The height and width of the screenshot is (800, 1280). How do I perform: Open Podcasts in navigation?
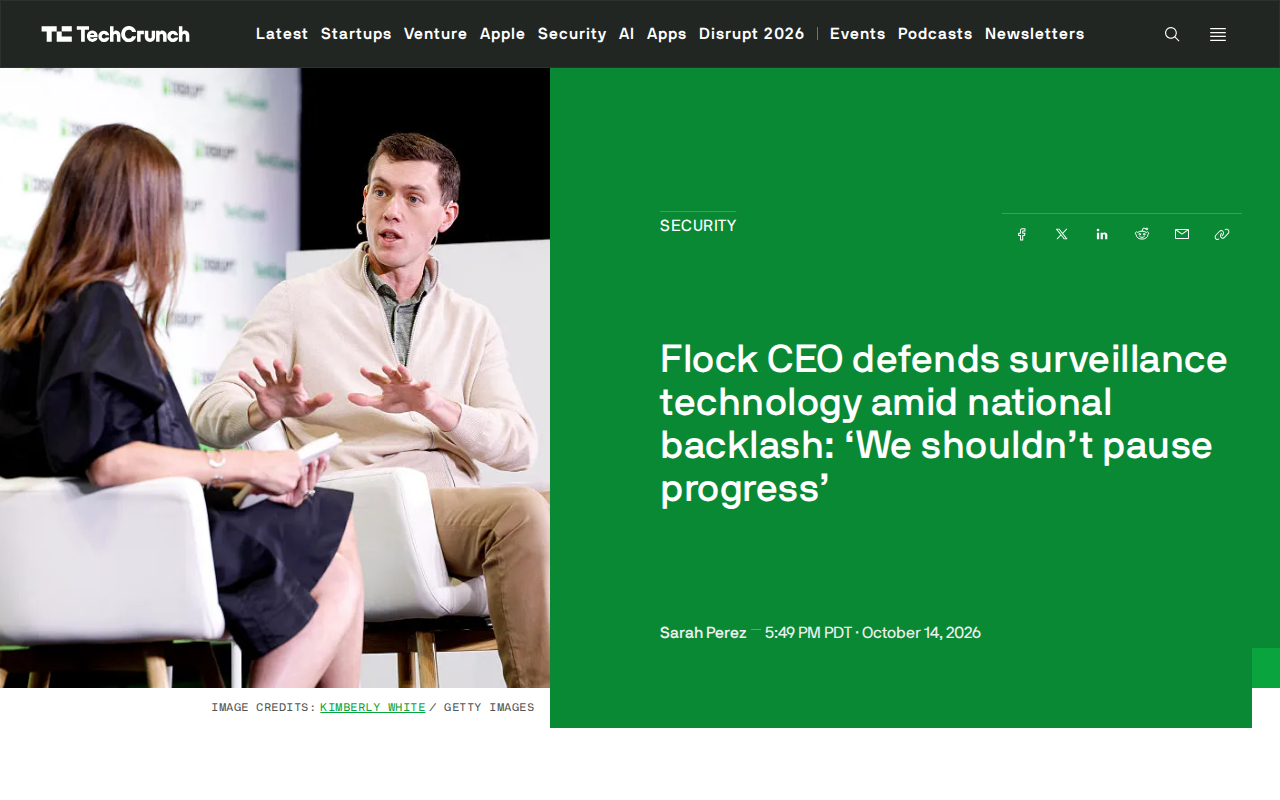point(935,34)
